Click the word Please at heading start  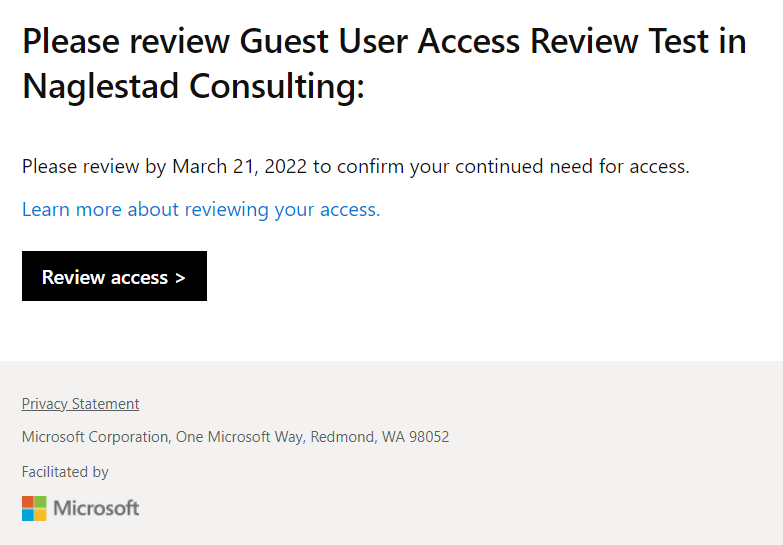[x=71, y=41]
